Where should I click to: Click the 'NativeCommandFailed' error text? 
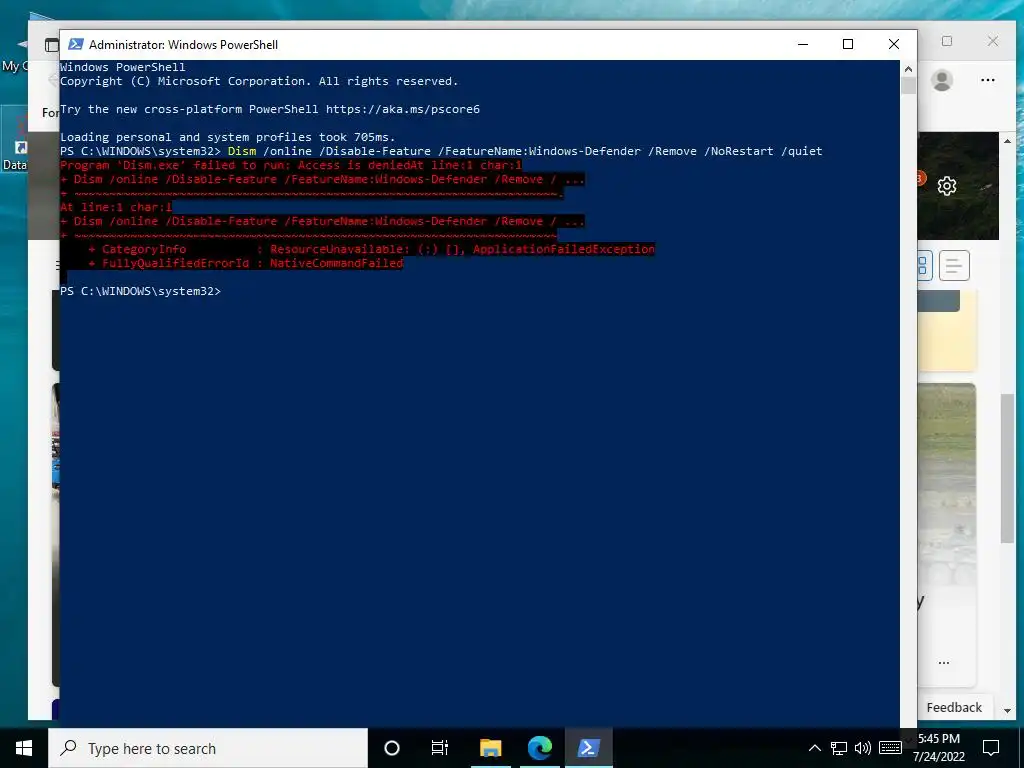(336, 263)
